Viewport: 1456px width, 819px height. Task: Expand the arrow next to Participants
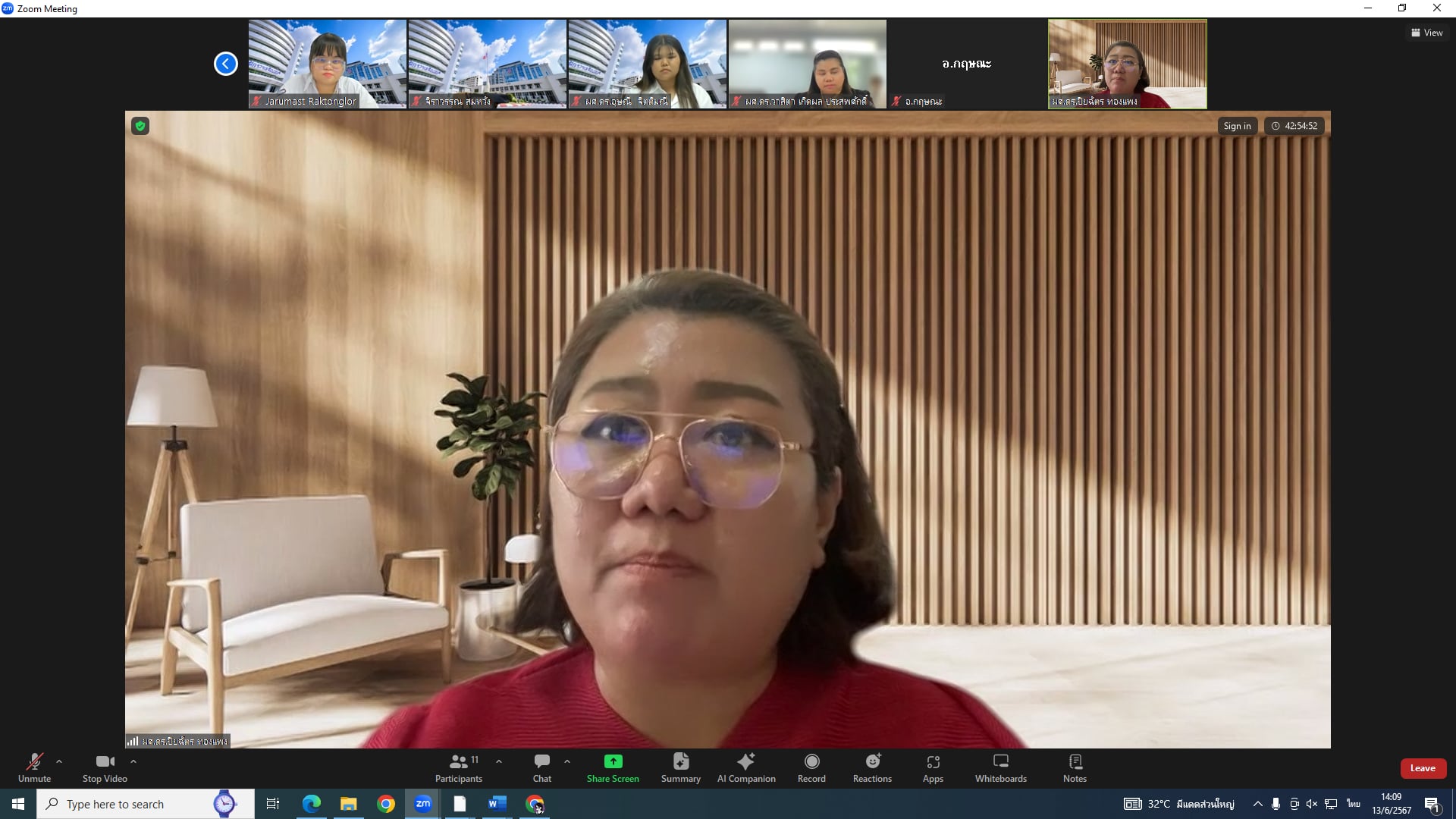499,761
